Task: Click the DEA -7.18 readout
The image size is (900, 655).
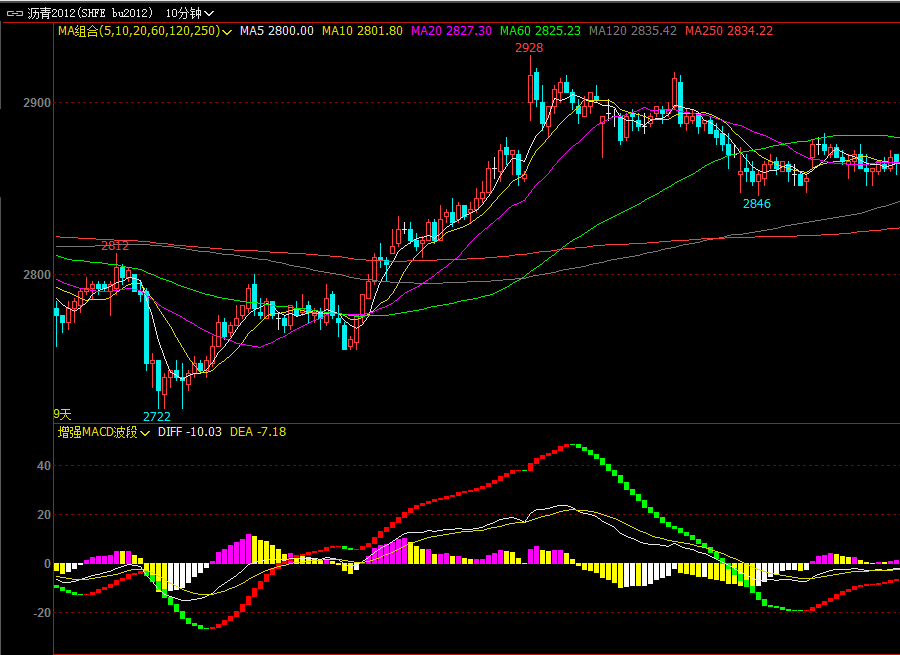Action: pos(258,432)
